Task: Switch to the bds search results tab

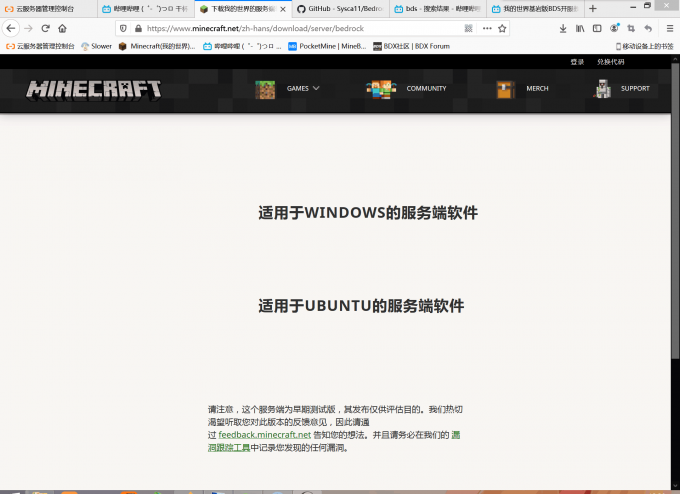Action: tap(438, 9)
